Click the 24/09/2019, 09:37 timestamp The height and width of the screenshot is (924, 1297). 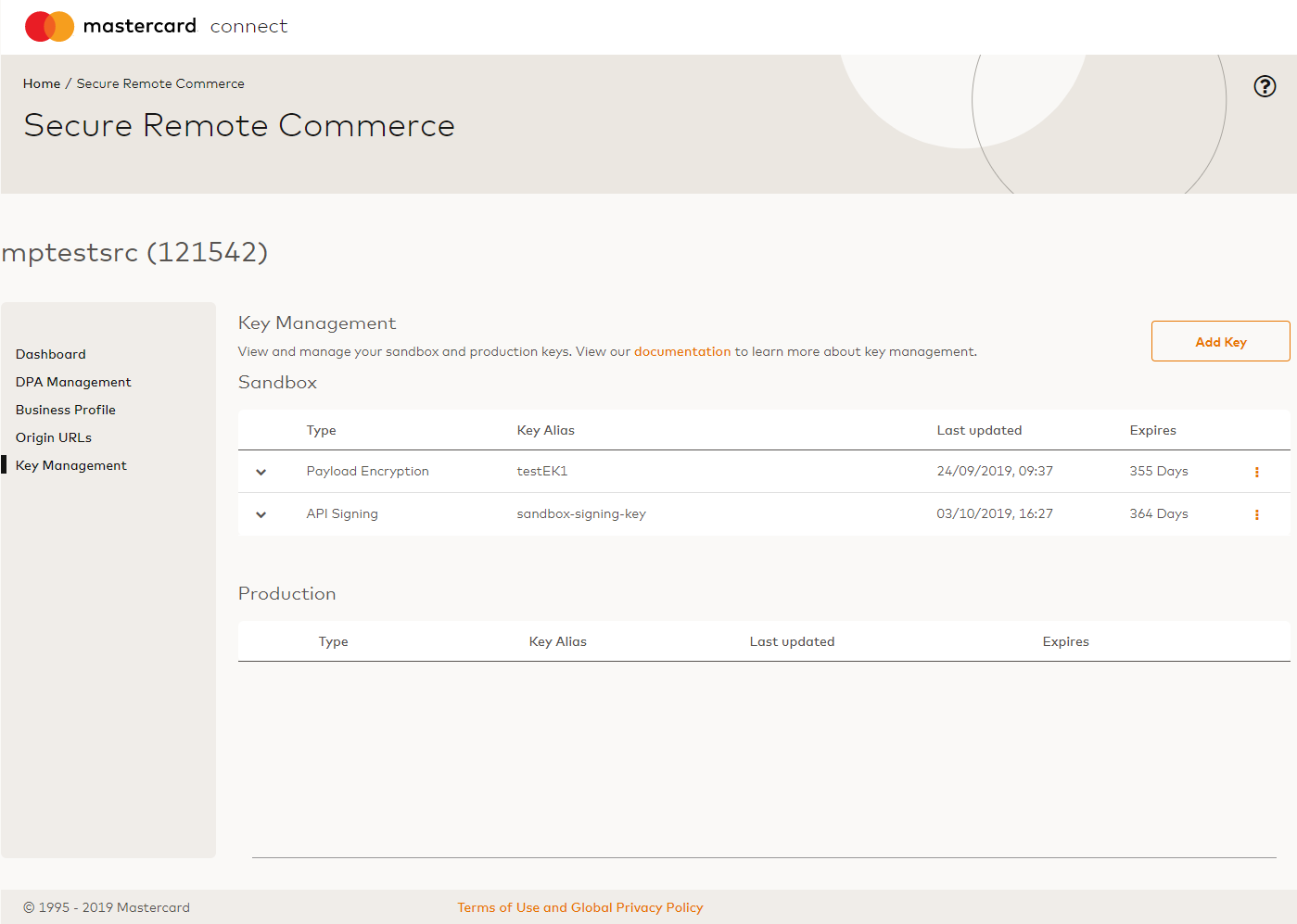pyautogui.click(x=995, y=471)
